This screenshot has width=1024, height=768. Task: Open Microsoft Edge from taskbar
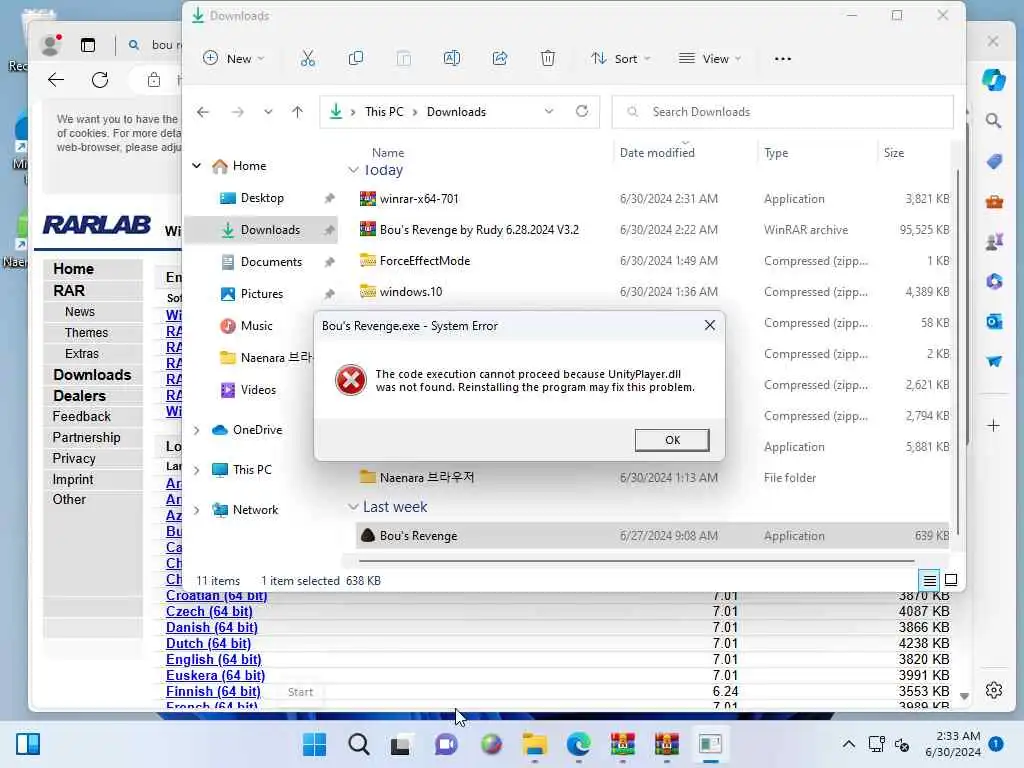point(579,744)
